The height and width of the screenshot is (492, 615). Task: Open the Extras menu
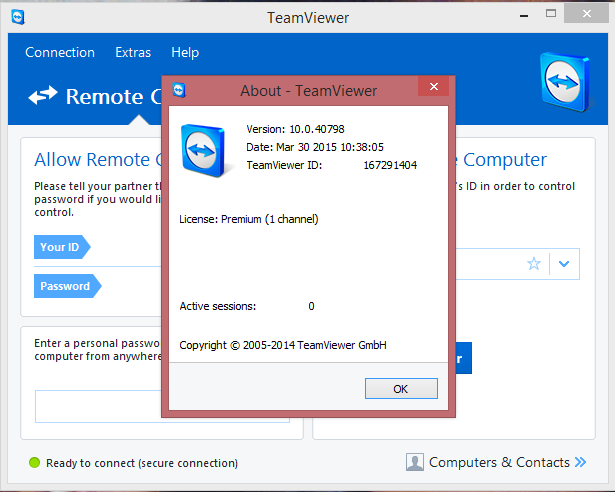tap(133, 52)
